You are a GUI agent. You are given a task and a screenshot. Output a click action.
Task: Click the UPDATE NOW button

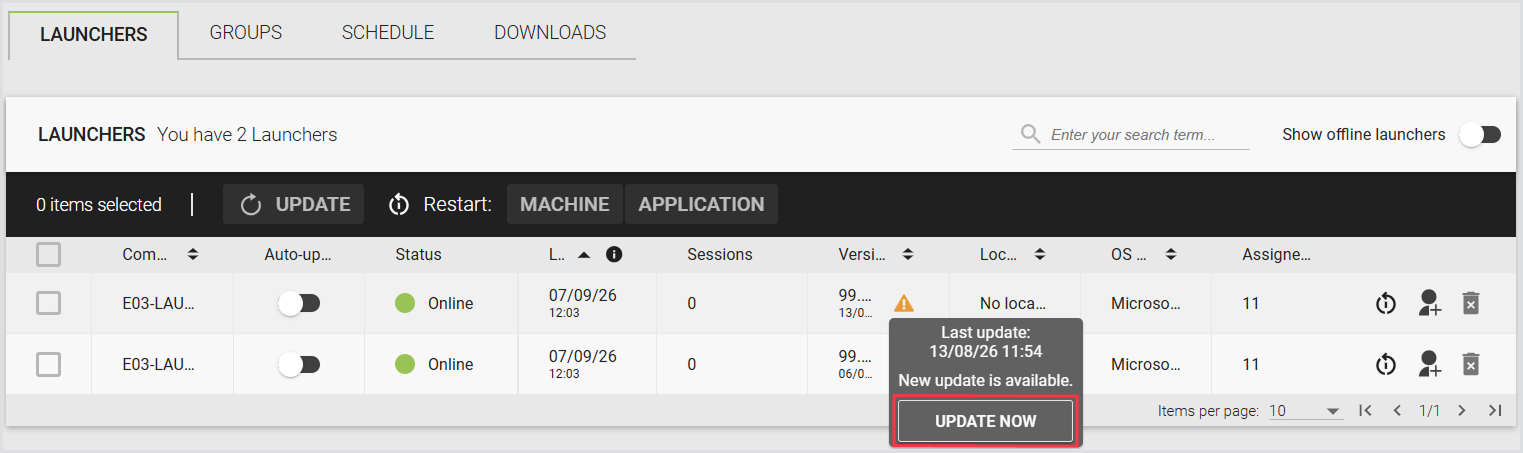(985, 421)
